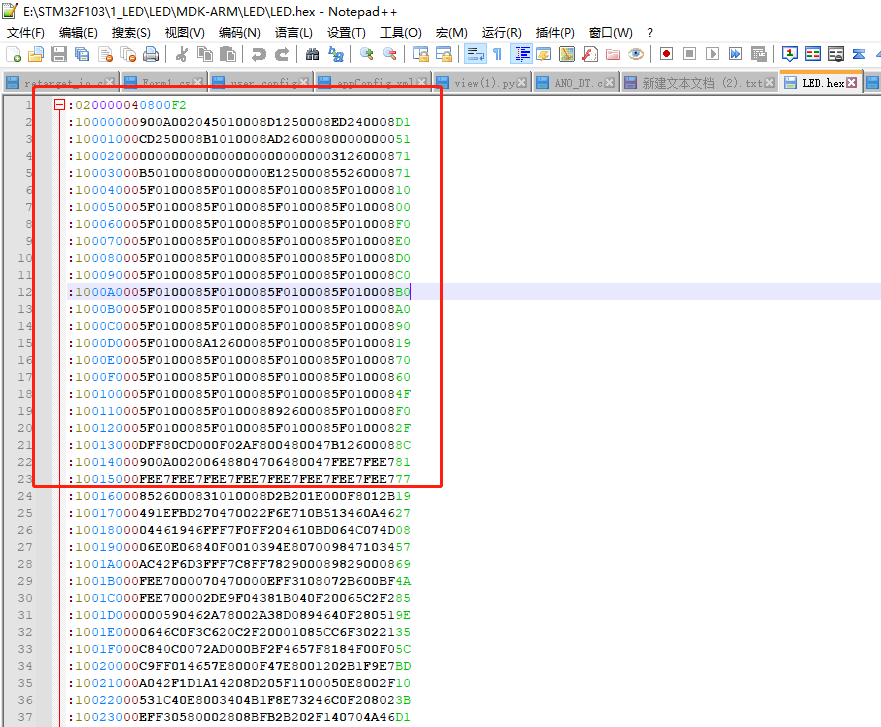Open the 编辑(E) menu
The image size is (881, 727).
[x=78, y=33]
